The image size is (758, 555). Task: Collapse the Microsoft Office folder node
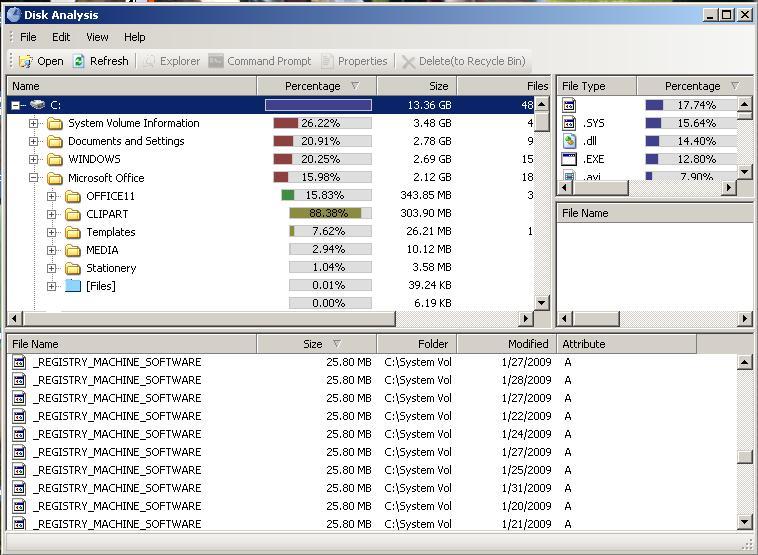pos(33,177)
